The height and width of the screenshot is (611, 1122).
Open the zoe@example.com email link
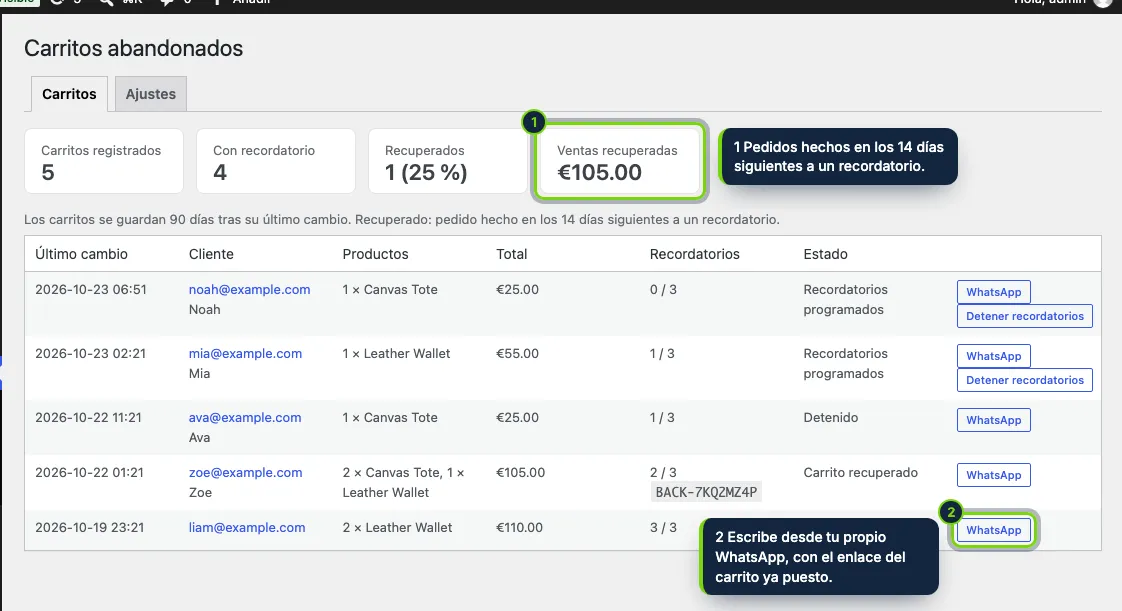pyautogui.click(x=245, y=472)
